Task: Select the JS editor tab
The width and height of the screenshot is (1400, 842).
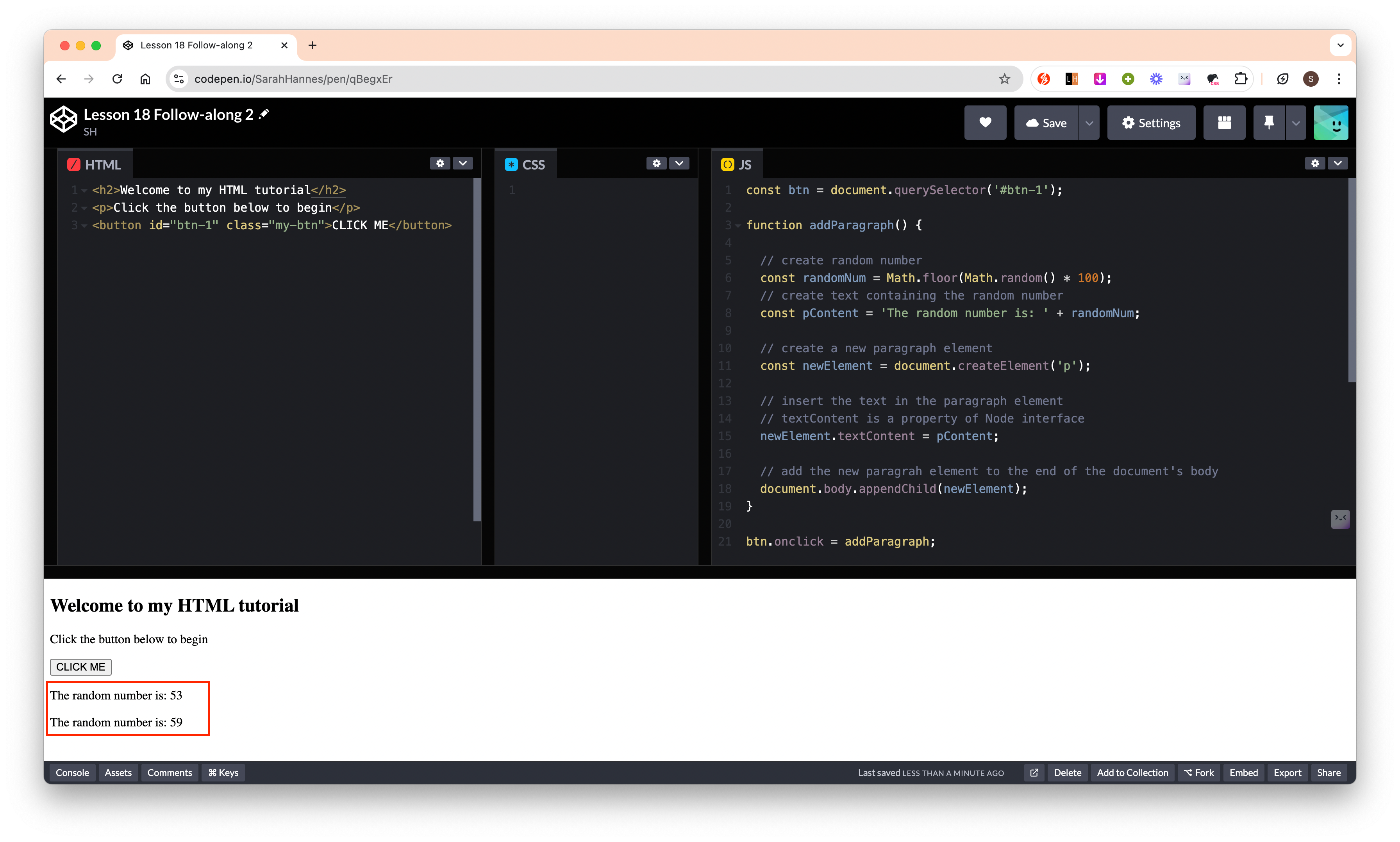Action: [x=737, y=164]
